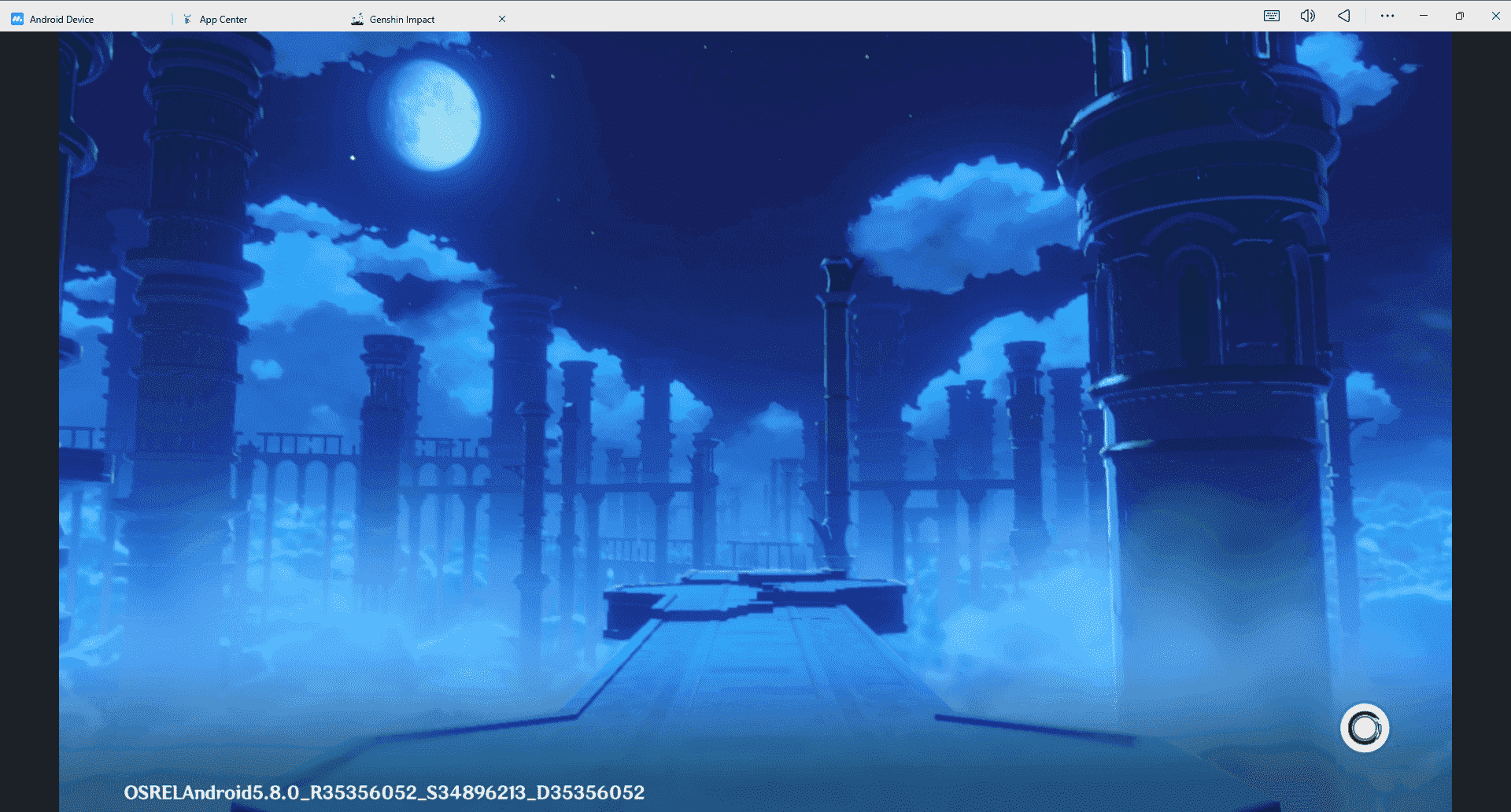Image resolution: width=1511 pixels, height=812 pixels.
Task: Click the circular loading icon in game
Action: pos(1365,728)
